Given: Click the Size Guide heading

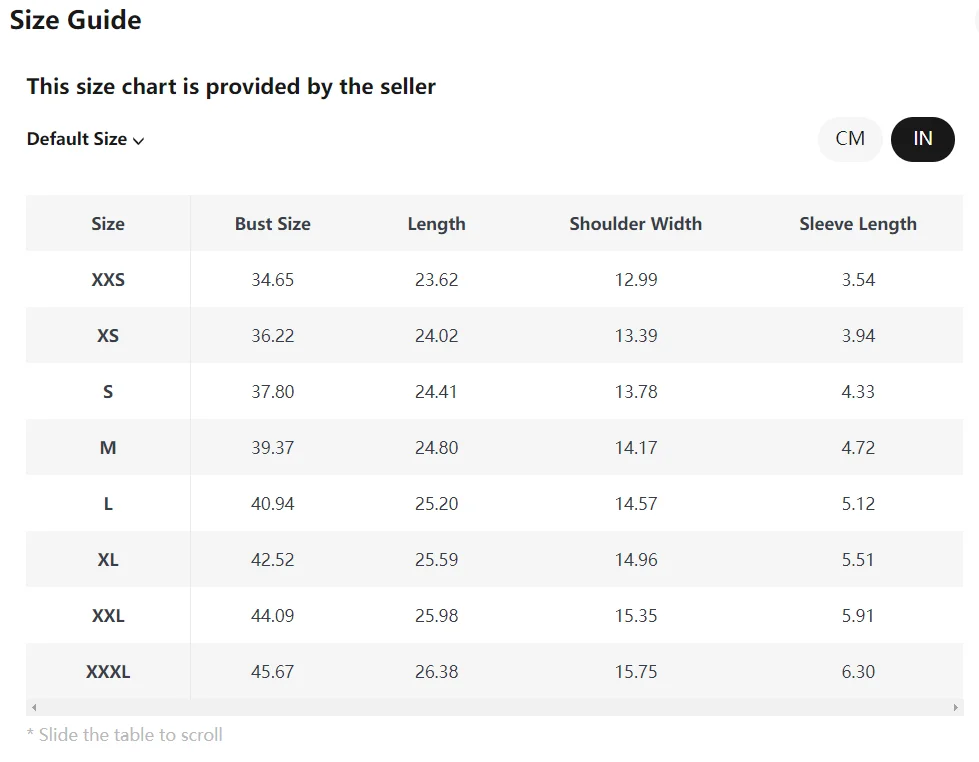Looking at the screenshot, I should (x=76, y=20).
